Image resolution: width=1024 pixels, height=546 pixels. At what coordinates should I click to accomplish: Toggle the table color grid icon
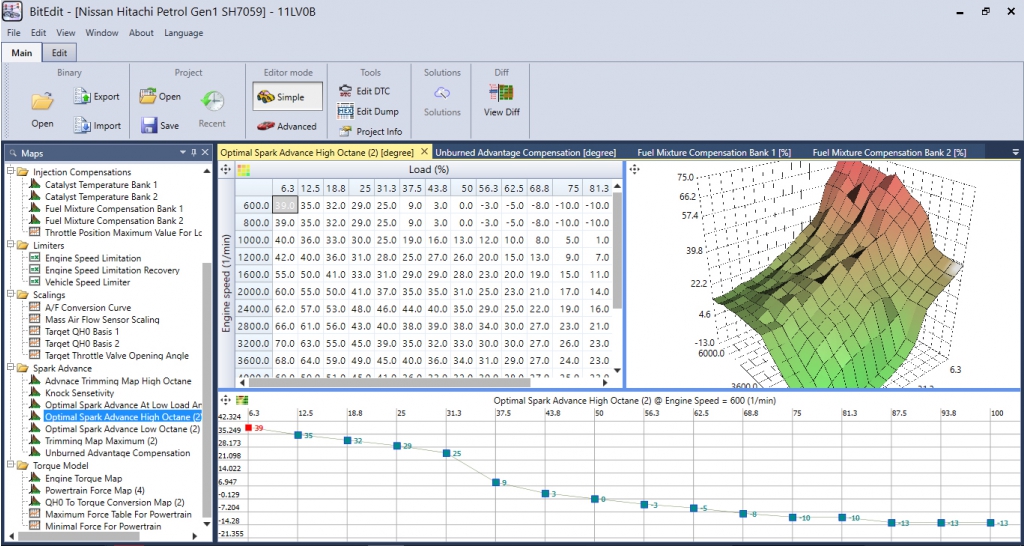click(243, 170)
